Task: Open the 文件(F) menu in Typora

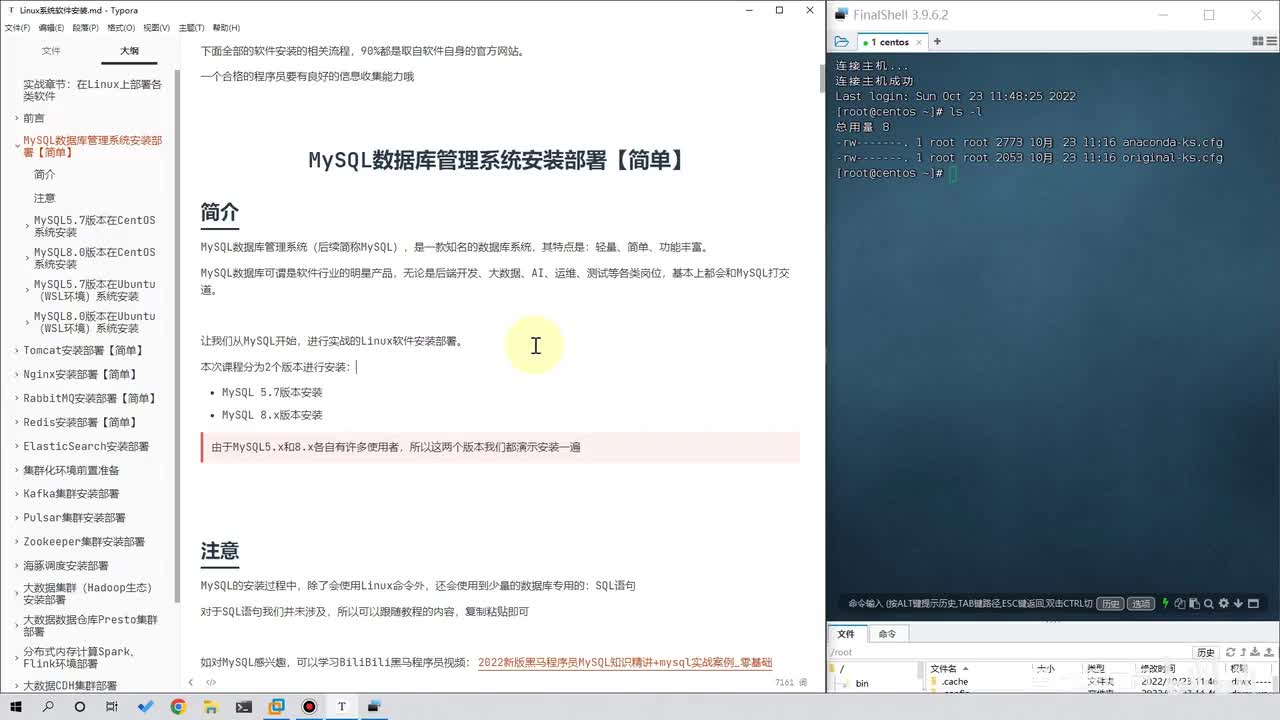Action: [x=17, y=28]
